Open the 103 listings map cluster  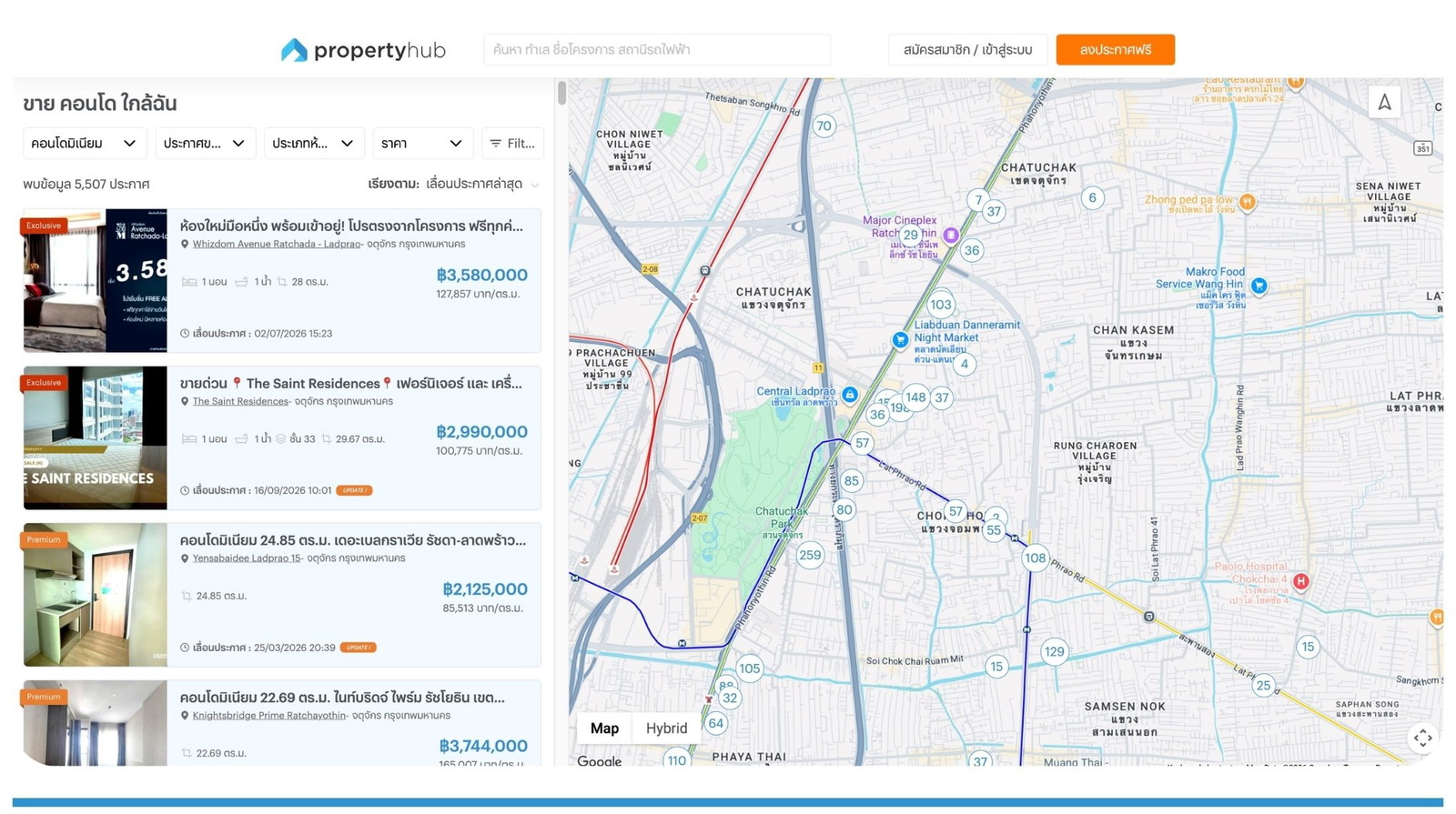click(941, 305)
